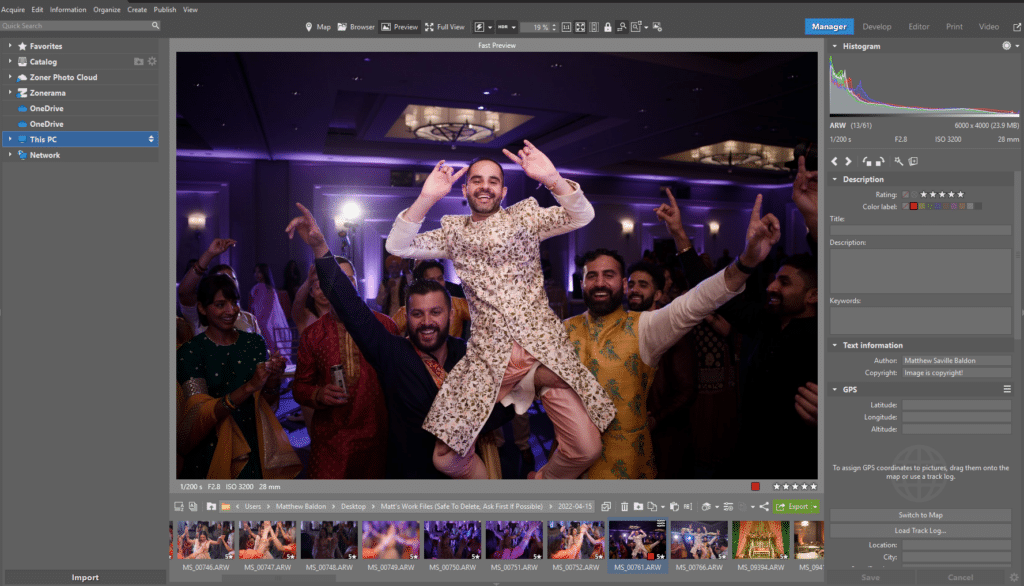
Task: Collapse the Text information section
Action: tap(835, 345)
